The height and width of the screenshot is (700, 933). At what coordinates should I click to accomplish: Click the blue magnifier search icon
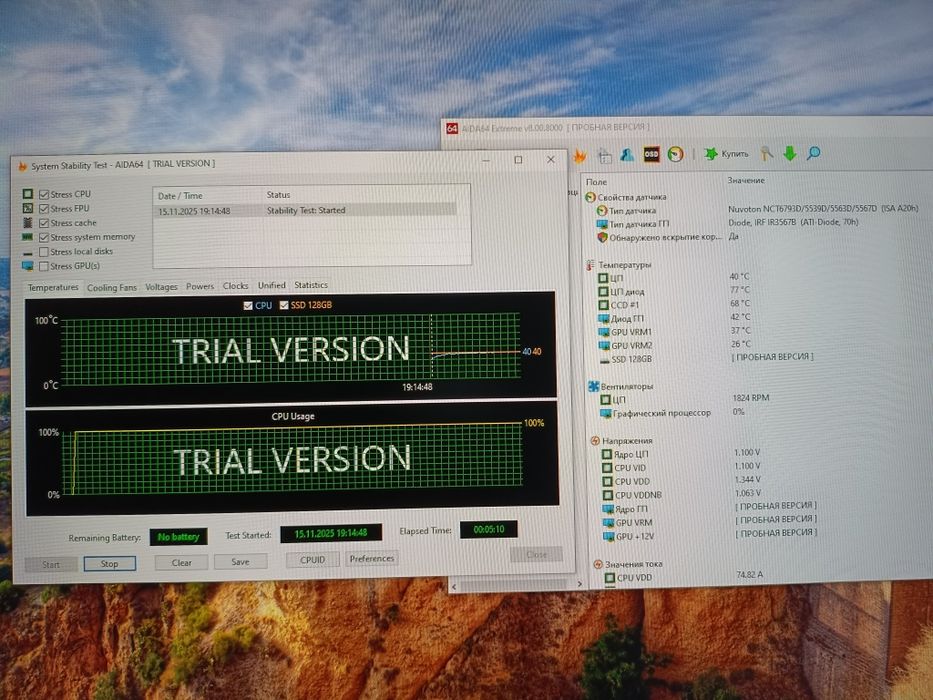tap(813, 153)
